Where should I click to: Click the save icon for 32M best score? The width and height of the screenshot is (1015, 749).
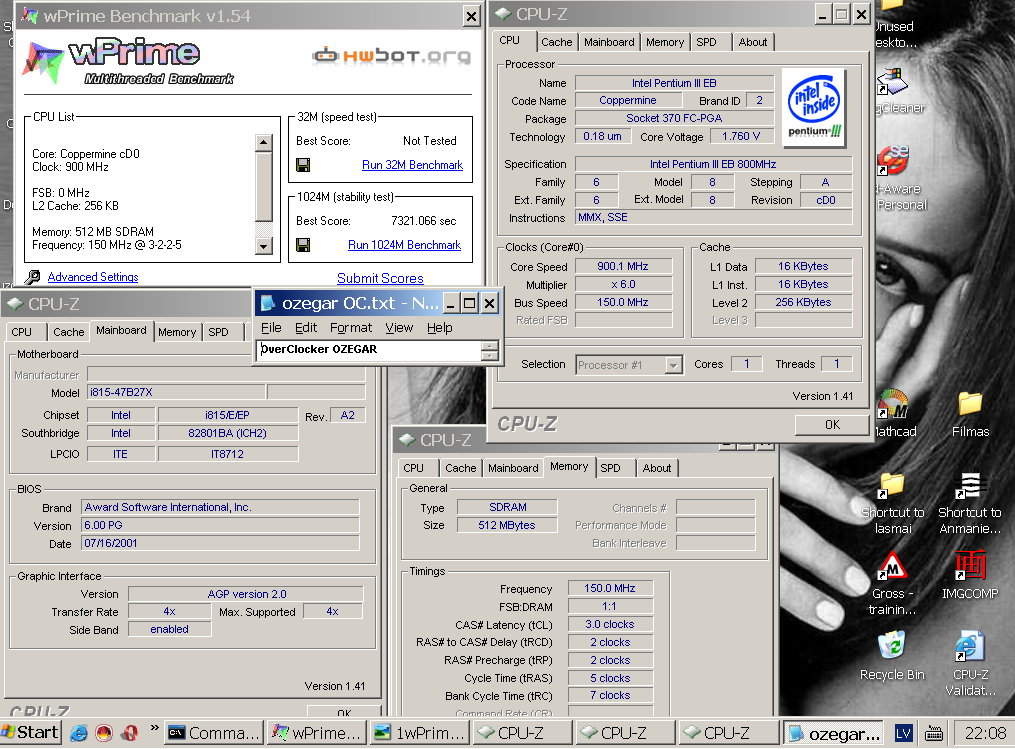click(302, 165)
